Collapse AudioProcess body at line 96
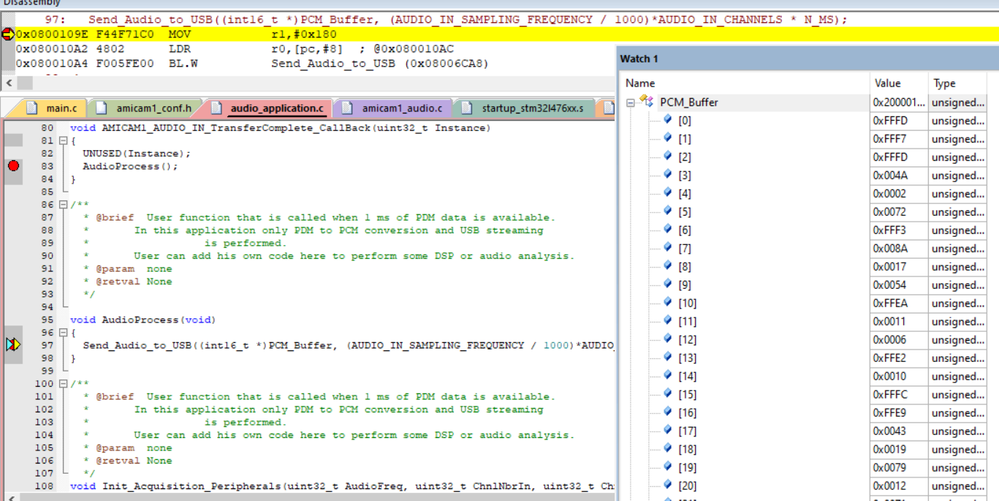This screenshot has width=999, height=501. [63, 333]
